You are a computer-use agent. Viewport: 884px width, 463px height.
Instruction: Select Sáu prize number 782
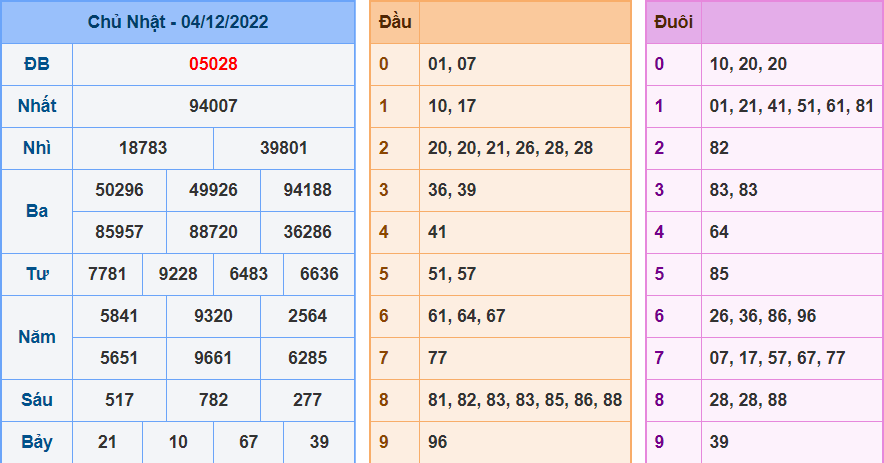(x=213, y=400)
